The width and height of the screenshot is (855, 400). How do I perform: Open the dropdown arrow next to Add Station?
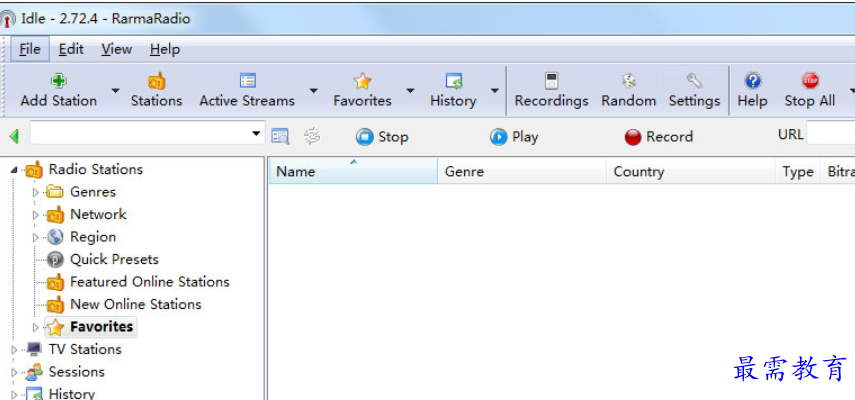pos(115,90)
